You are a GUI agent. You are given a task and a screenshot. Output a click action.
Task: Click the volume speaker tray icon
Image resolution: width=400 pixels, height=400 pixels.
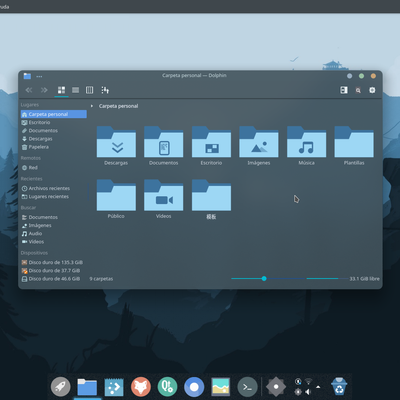pyautogui.click(x=308, y=392)
